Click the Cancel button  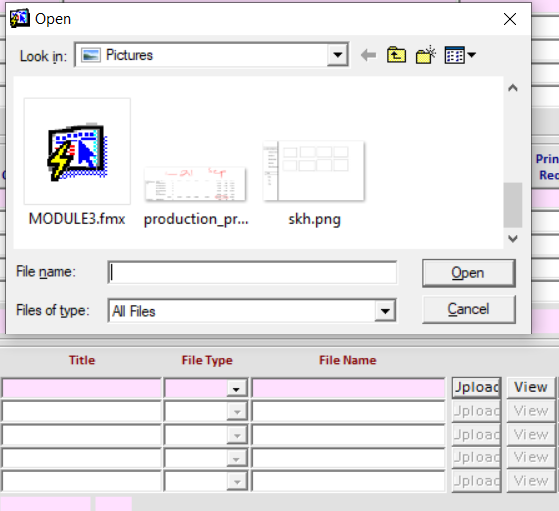(x=468, y=309)
